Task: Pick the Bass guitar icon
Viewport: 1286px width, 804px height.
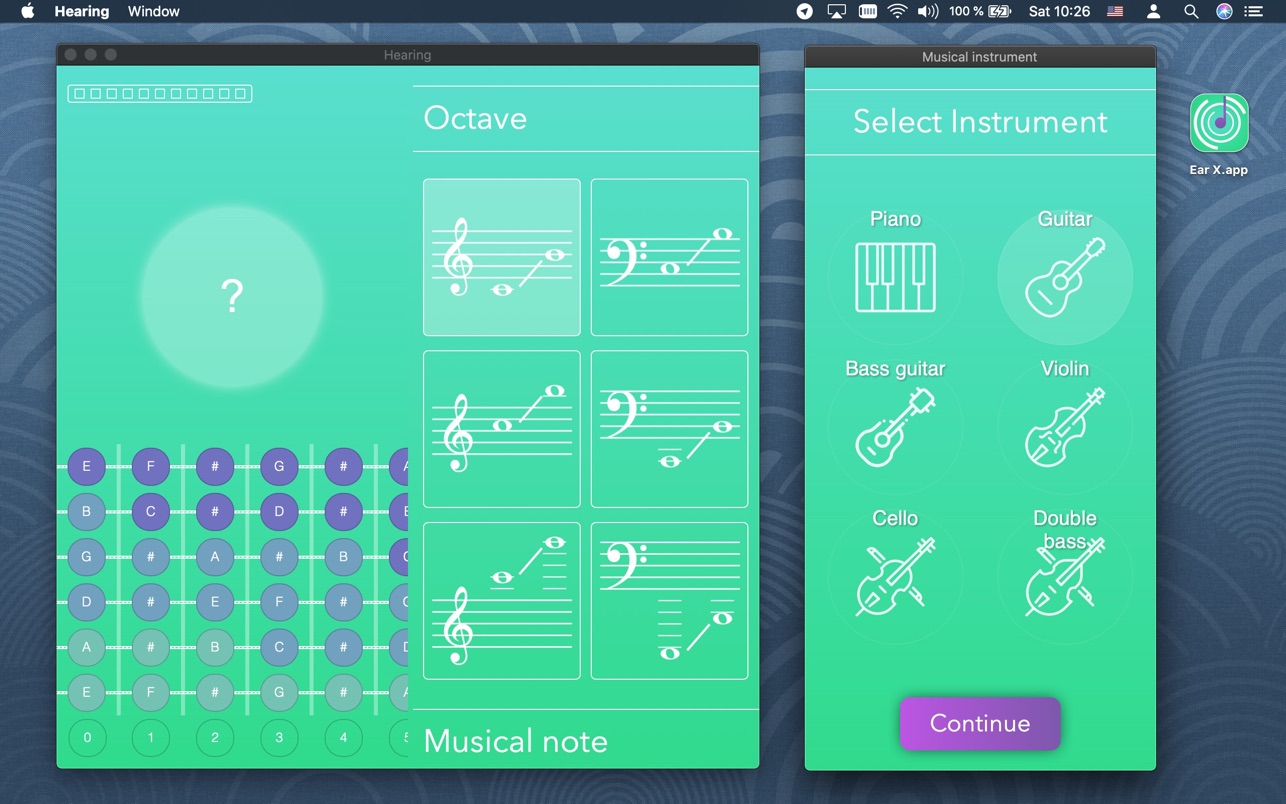Action: pyautogui.click(x=895, y=428)
